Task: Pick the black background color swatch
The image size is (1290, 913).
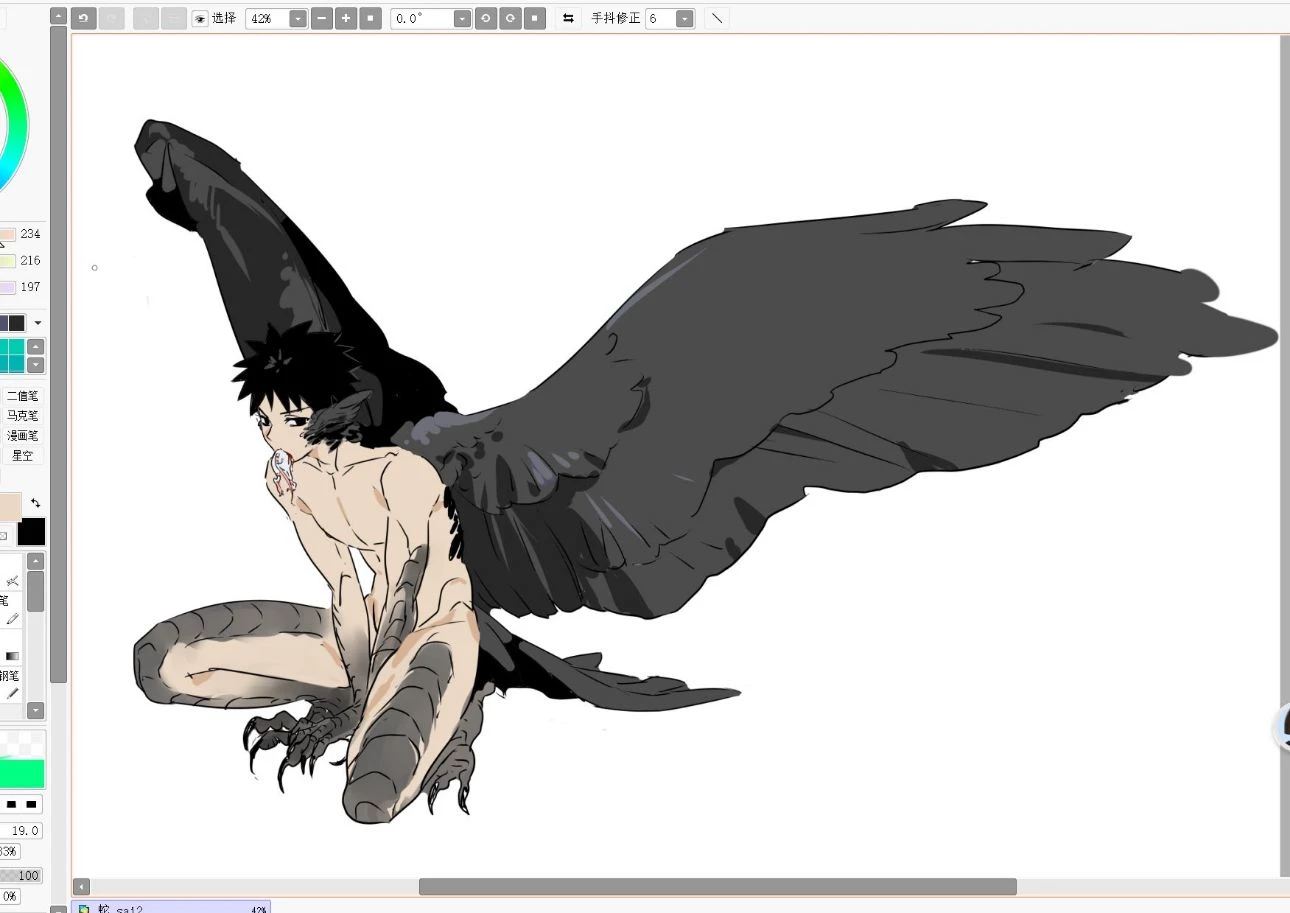Action: pyautogui.click(x=31, y=531)
